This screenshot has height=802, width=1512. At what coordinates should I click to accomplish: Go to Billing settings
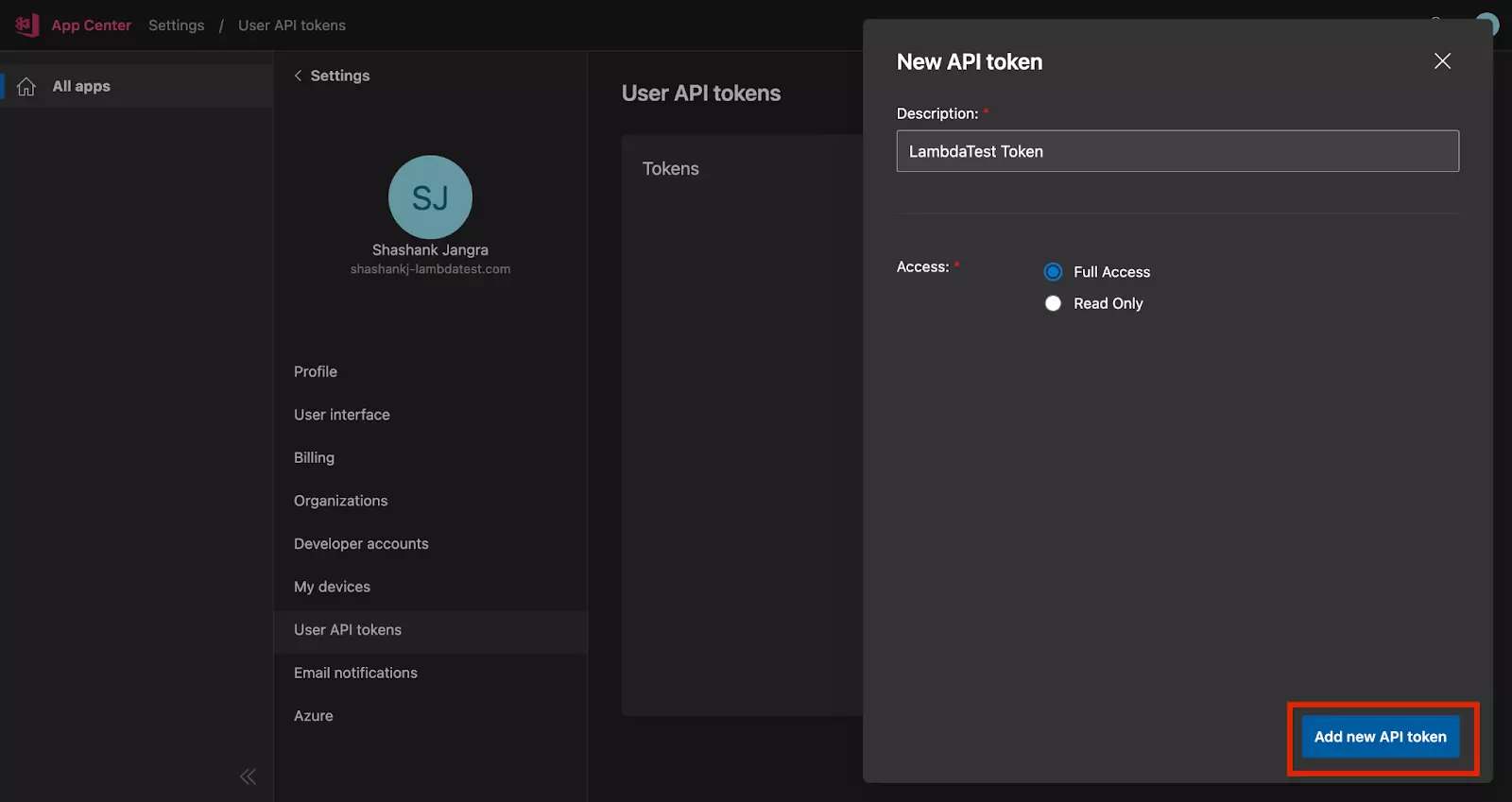point(314,458)
